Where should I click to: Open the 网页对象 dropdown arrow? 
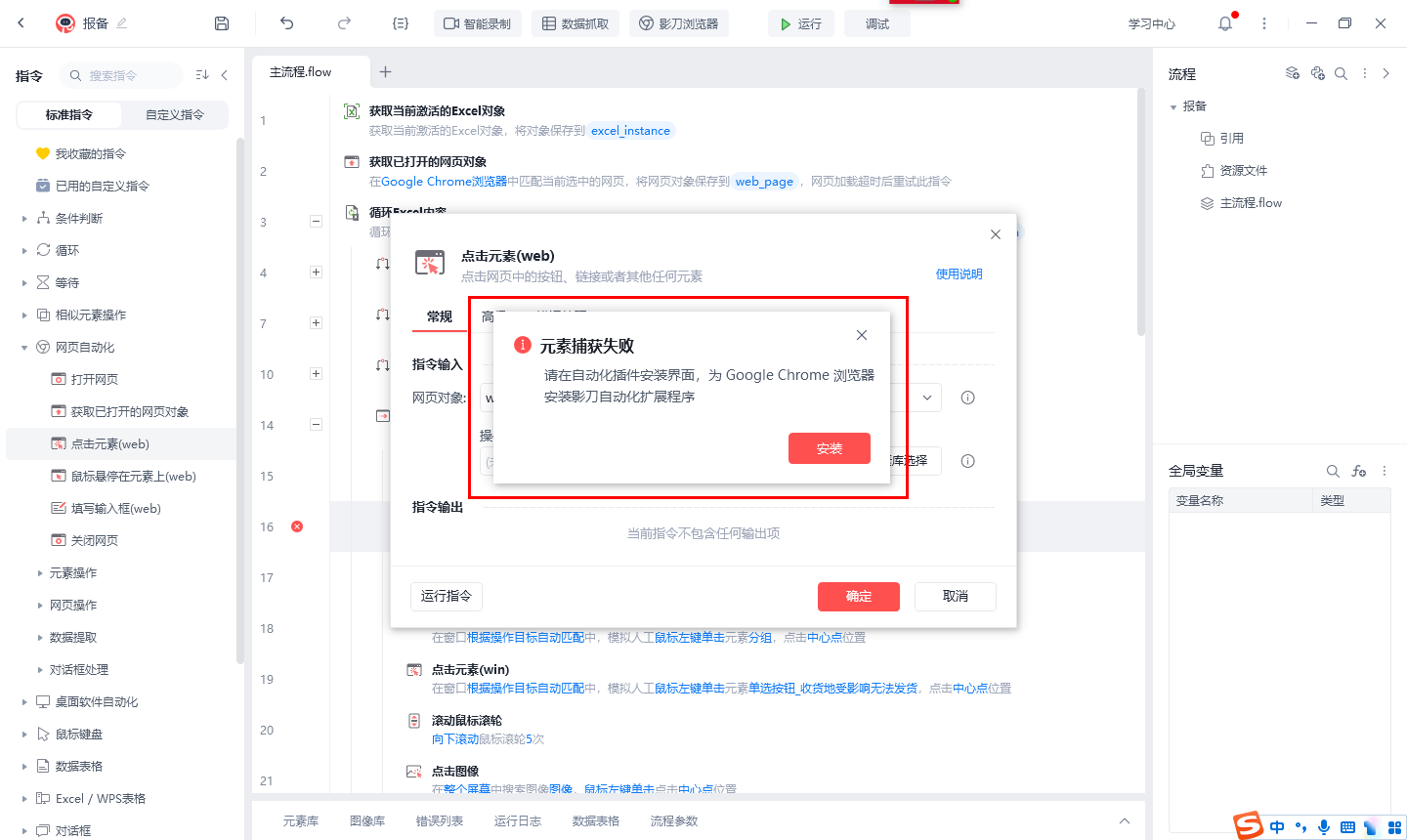pyautogui.click(x=926, y=398)
